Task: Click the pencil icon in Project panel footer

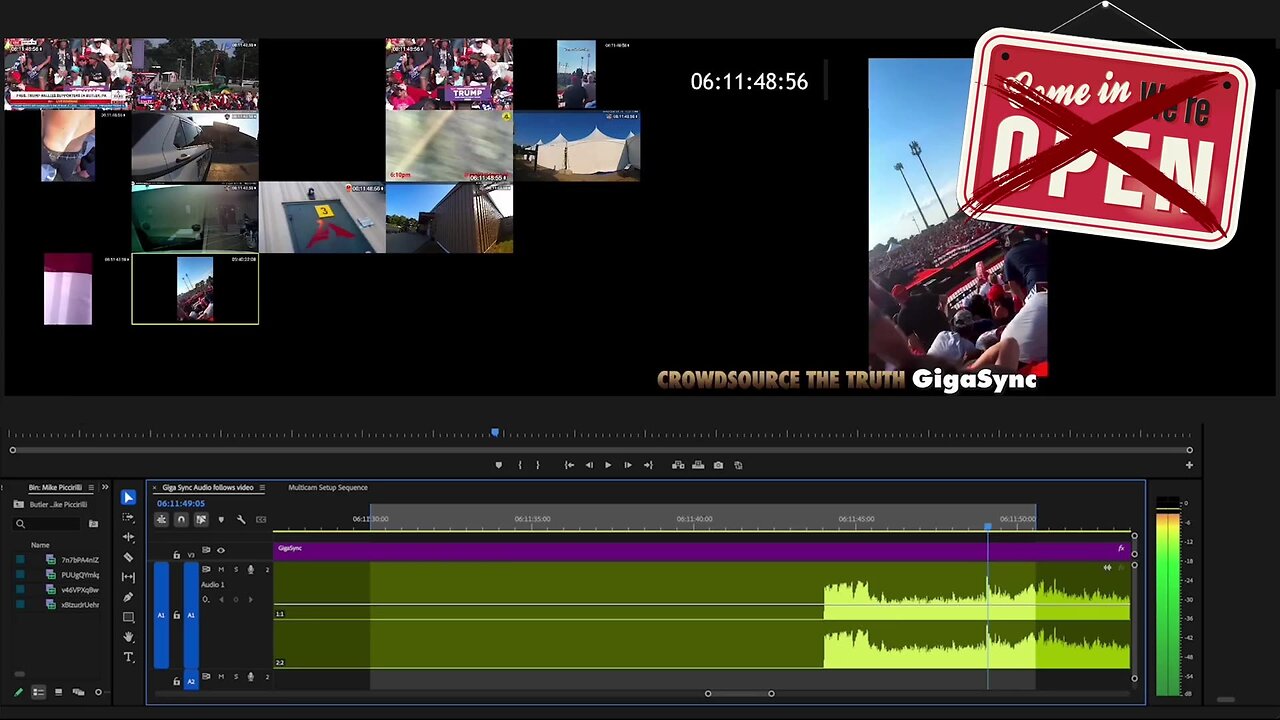Action: (x=18, y=692)
